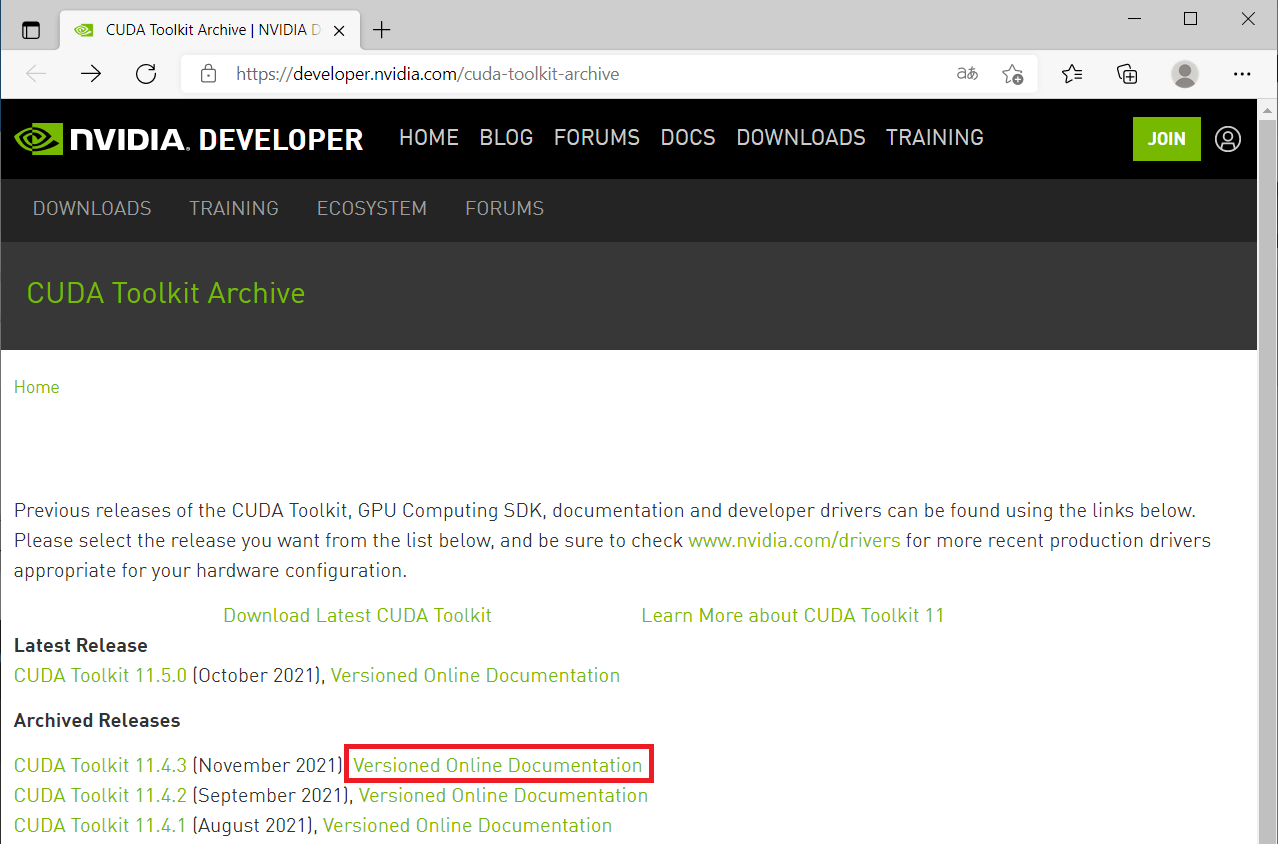Close the CUDA Toolkit Archive tab

coord(341,30)
